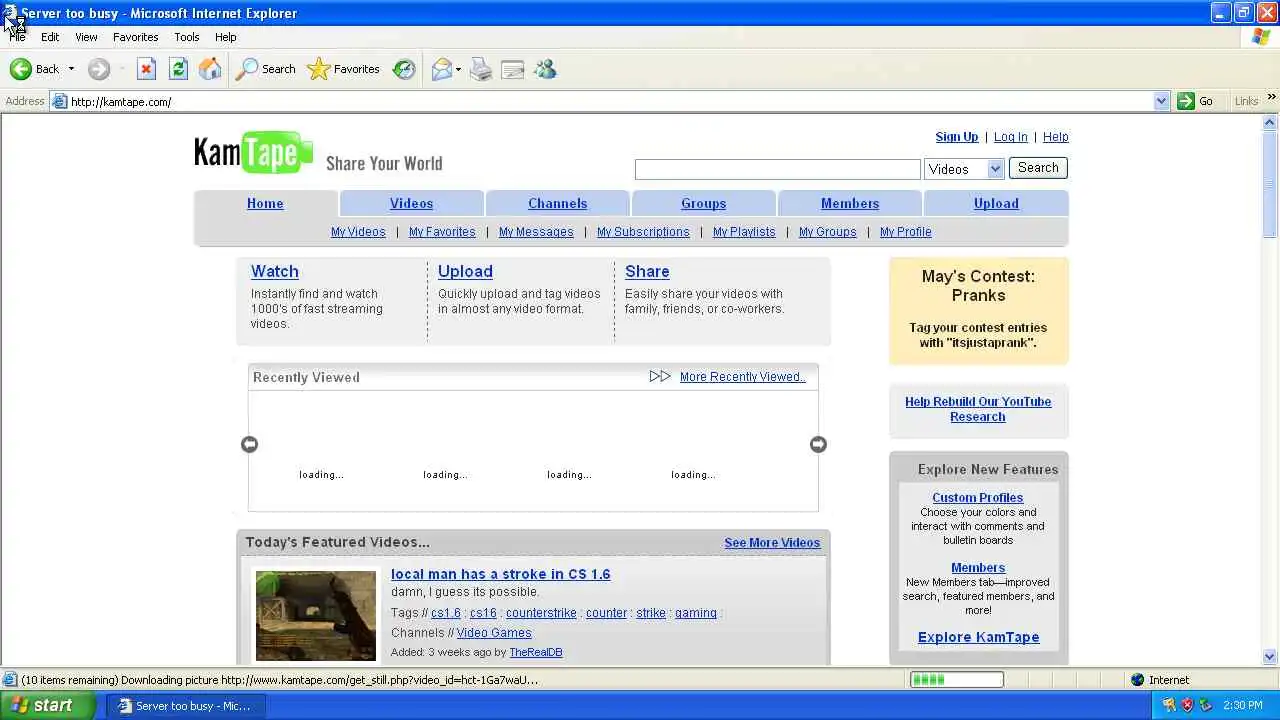Switch to the Members tab
Screen dimensions: 1280x720
click(849, 203)
